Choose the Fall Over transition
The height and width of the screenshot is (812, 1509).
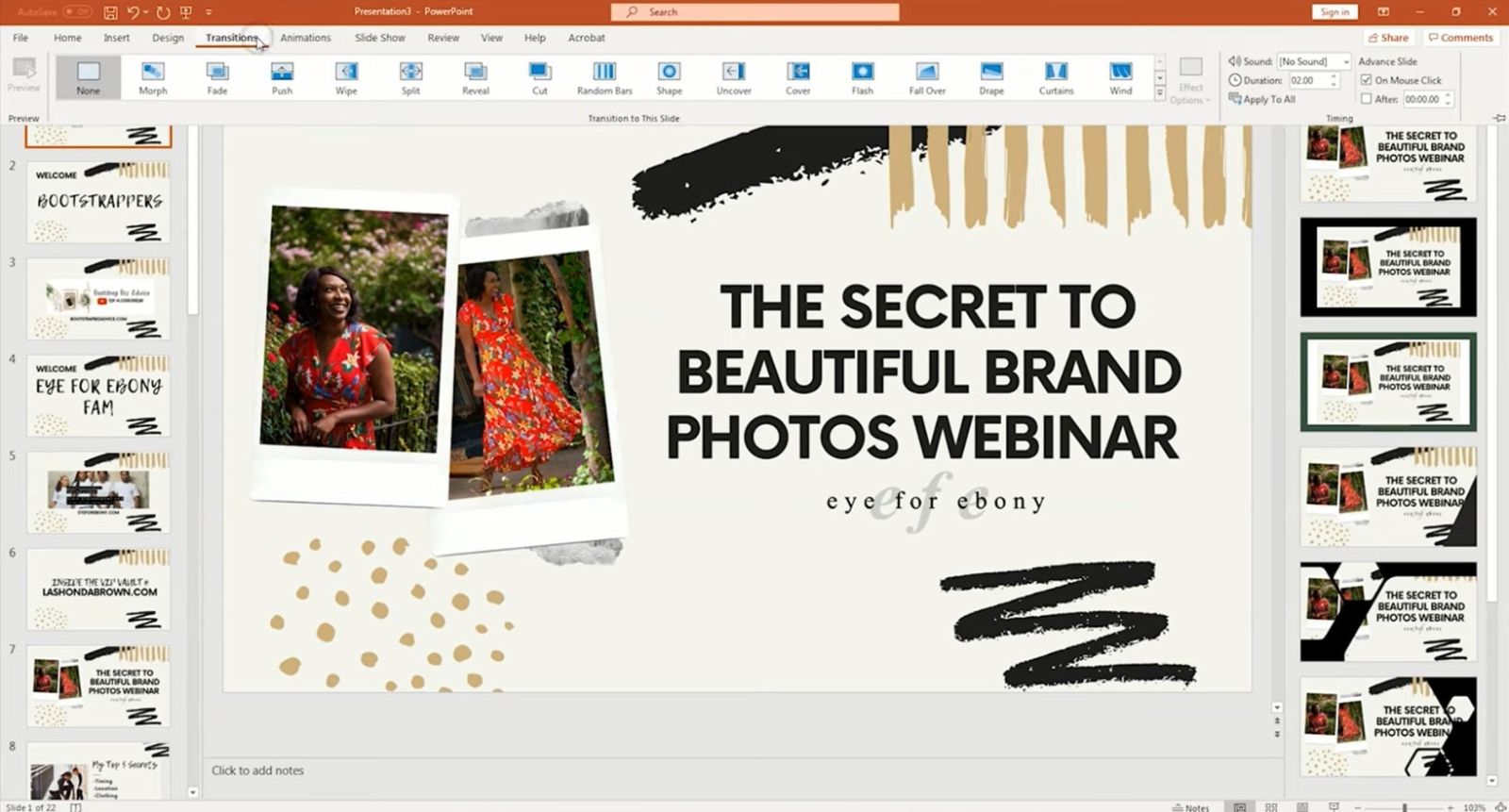(x=926, y=77)
